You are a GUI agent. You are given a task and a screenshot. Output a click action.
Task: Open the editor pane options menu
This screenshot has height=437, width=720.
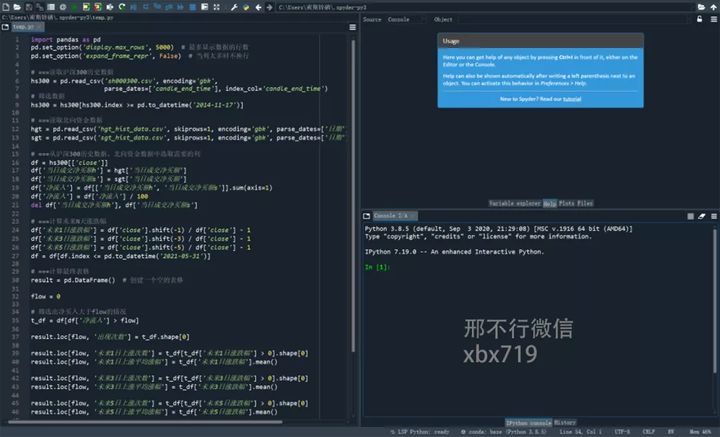click(x=352, y=27)
